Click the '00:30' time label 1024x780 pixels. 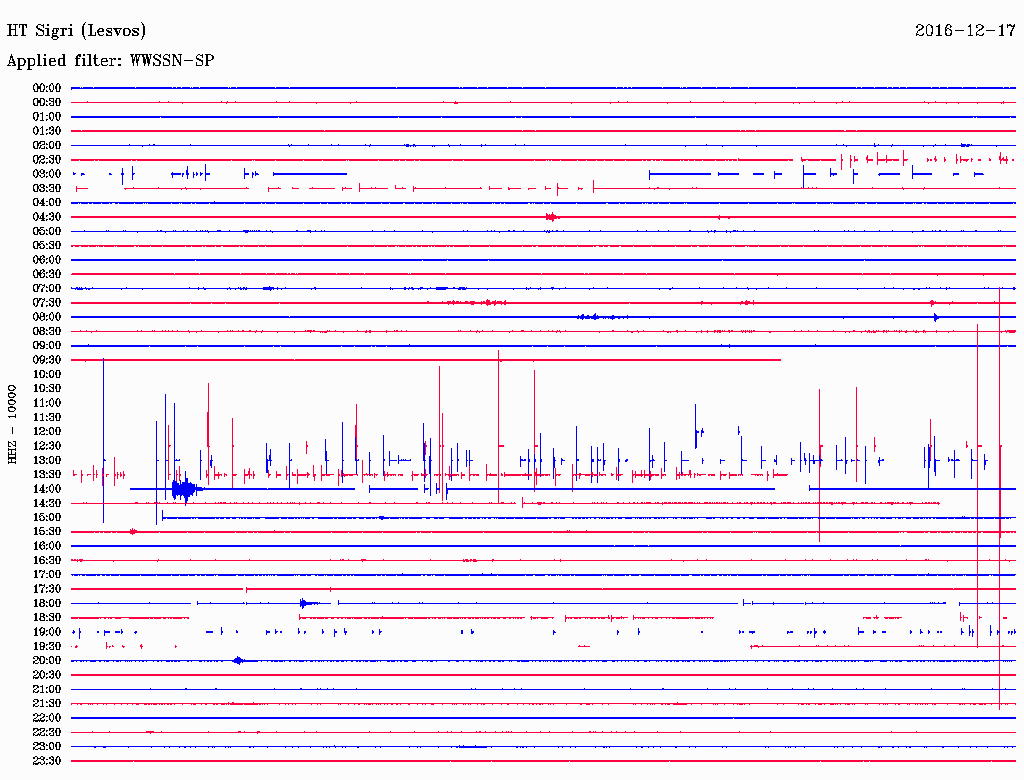(x=47, y=102)
